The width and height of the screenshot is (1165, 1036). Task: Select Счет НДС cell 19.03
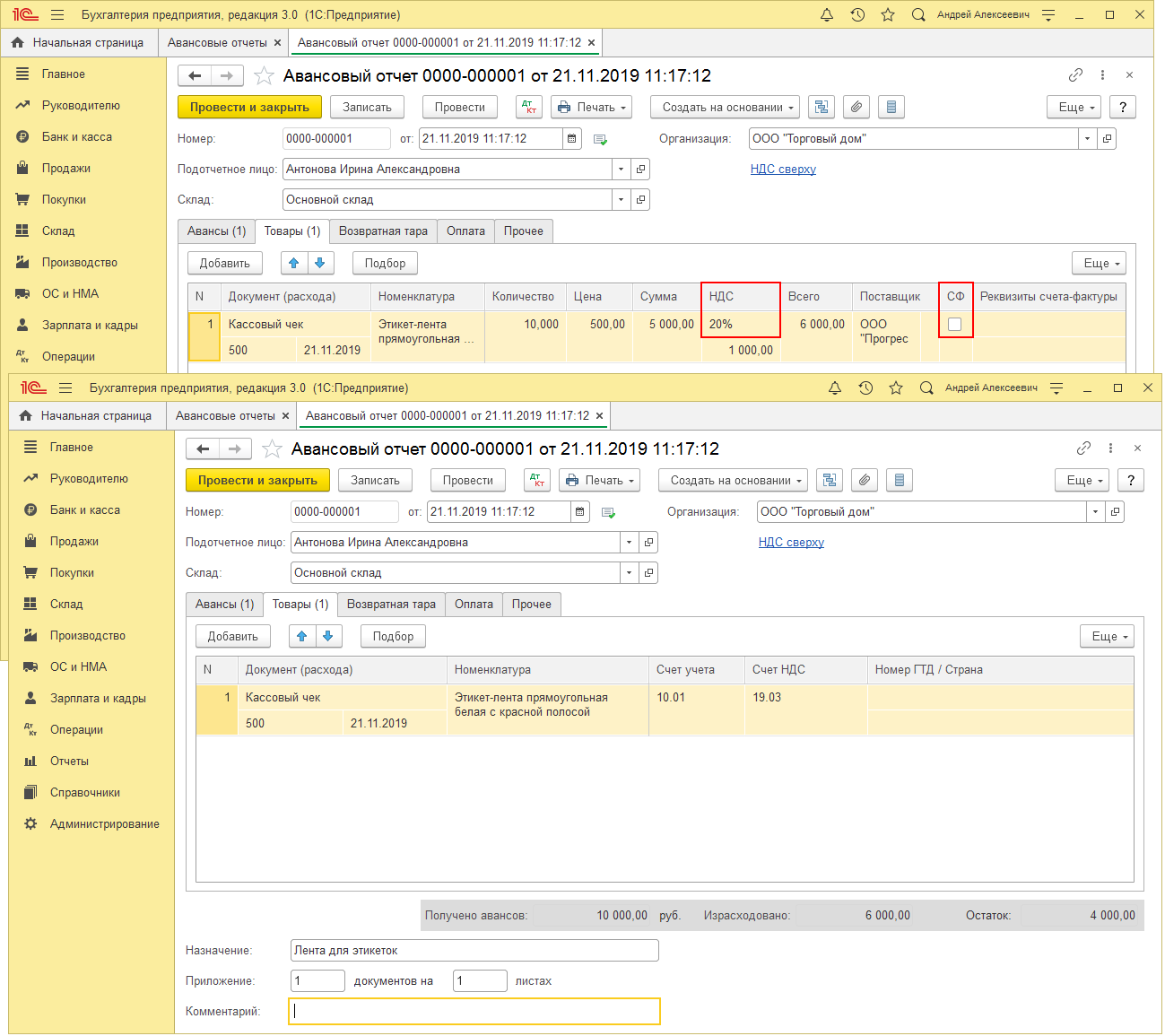(x=805, y=710)
